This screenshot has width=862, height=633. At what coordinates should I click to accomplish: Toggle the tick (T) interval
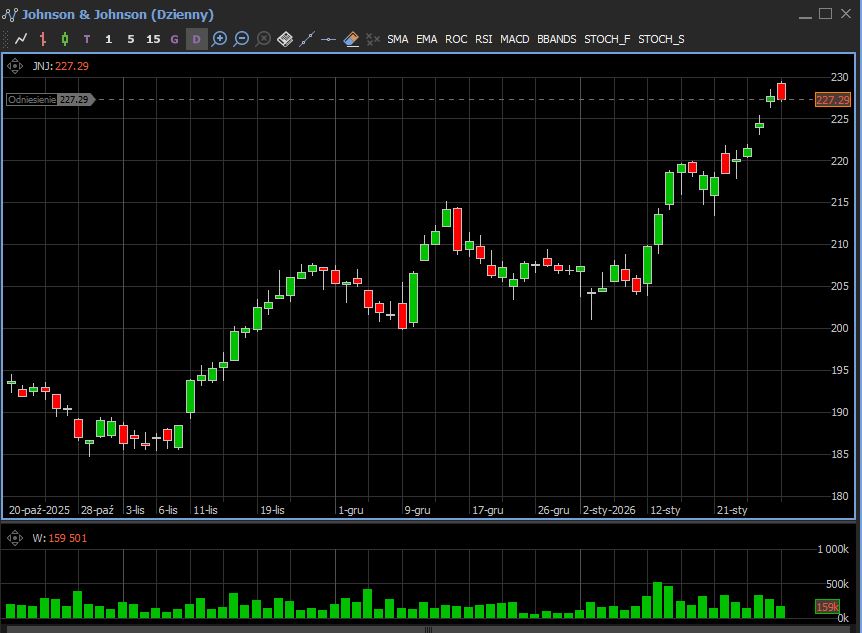pos(87,39)
